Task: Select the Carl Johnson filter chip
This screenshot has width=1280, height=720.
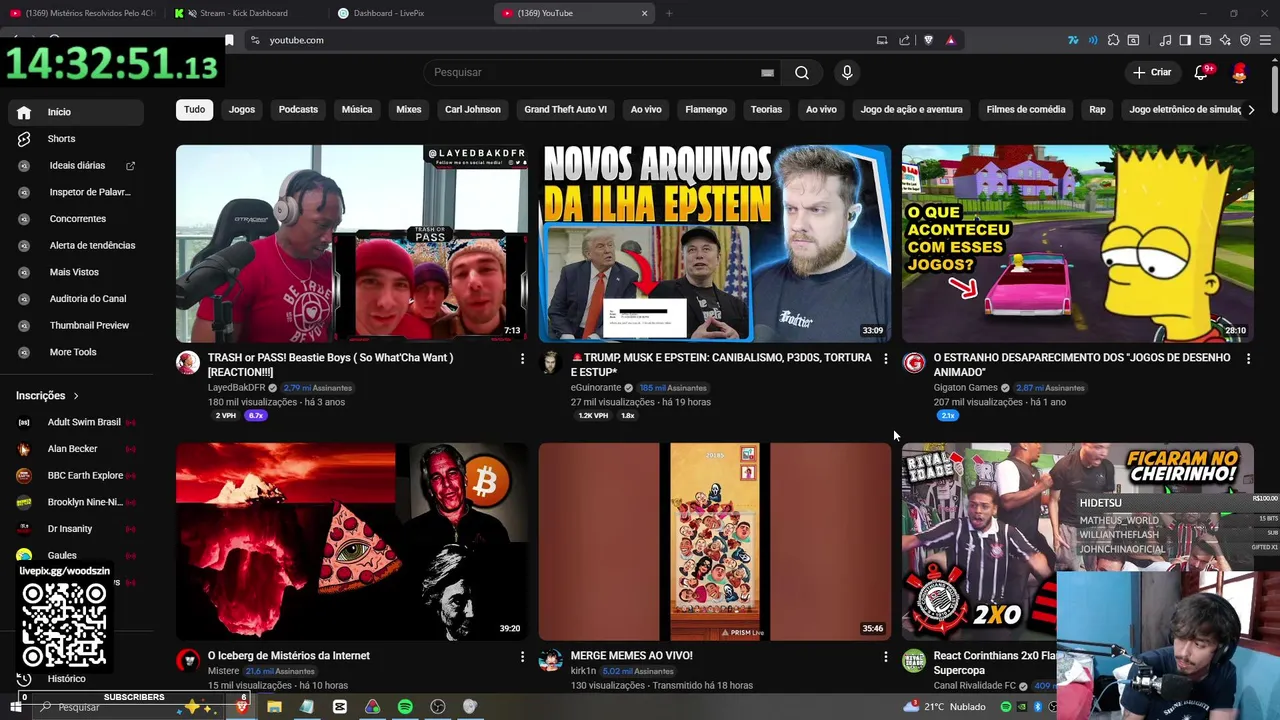Action: coord(473,109)
